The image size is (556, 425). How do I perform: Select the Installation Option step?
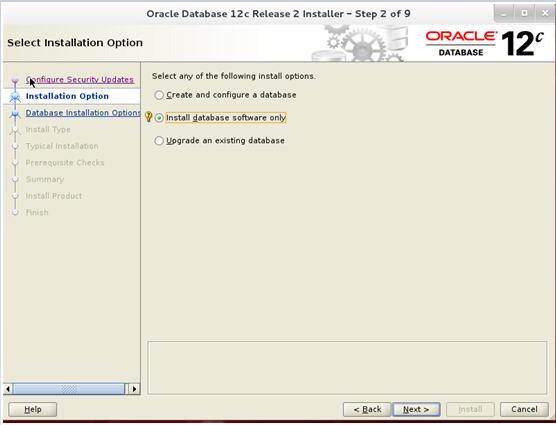[67, 96]
